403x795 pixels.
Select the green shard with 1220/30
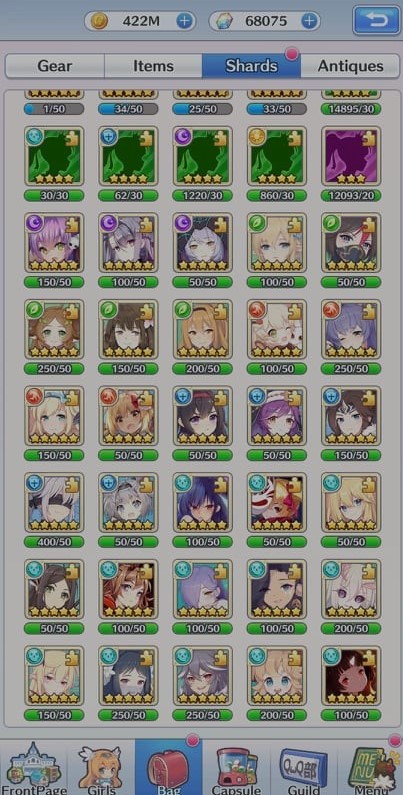[202, 156]
